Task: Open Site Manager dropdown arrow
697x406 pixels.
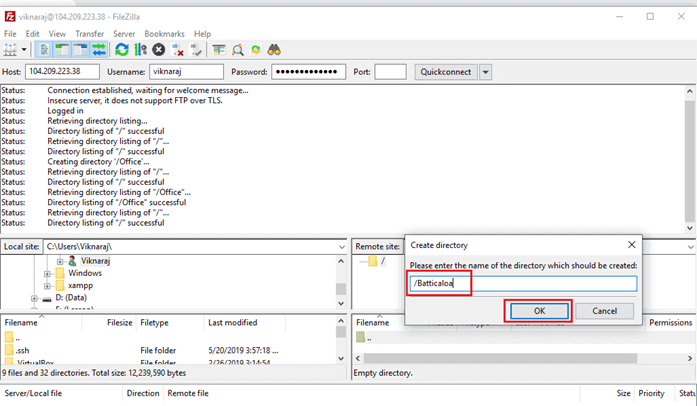Action: (24, 50)
